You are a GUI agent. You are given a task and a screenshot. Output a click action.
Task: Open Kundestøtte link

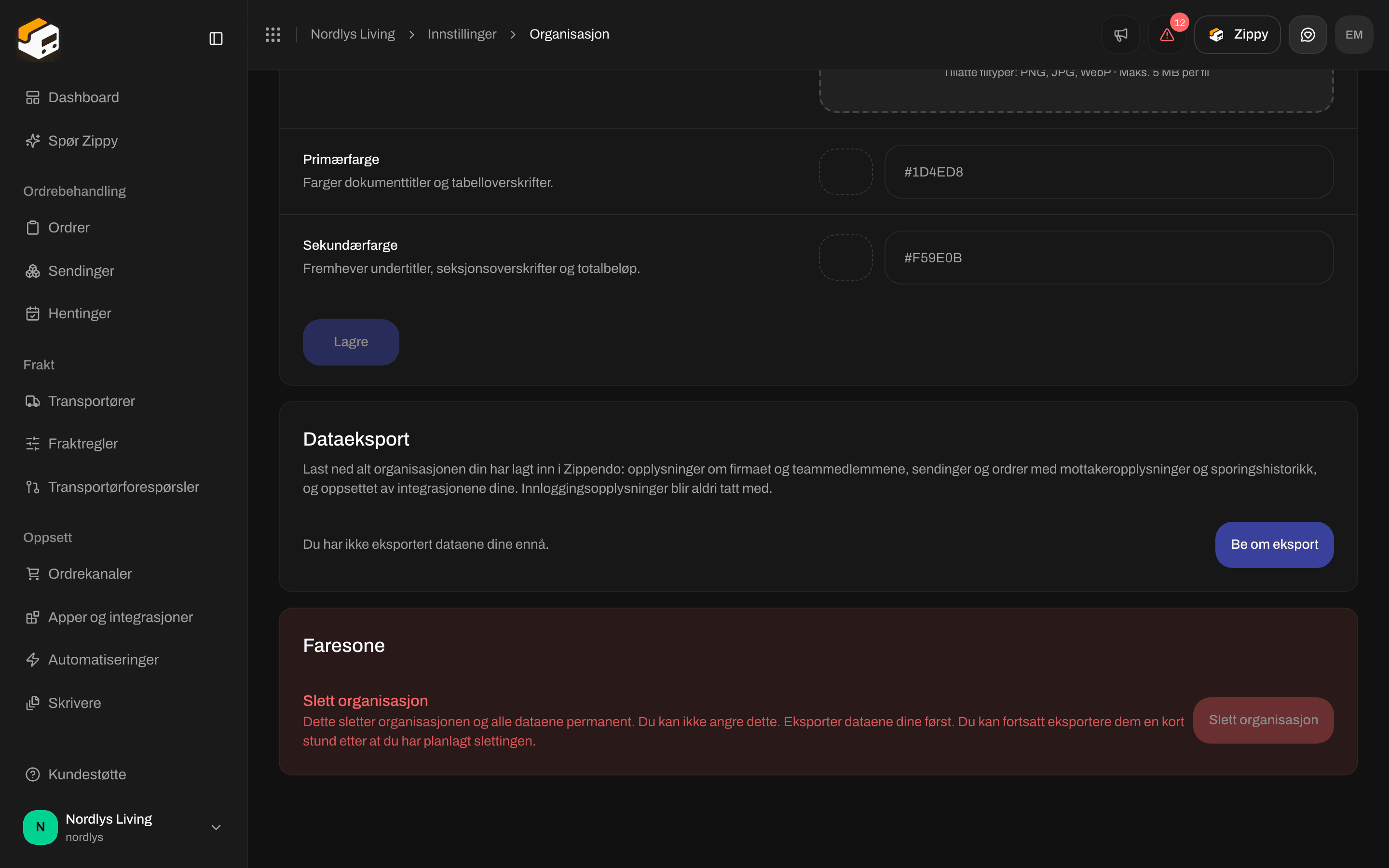[x=123, y=774]
